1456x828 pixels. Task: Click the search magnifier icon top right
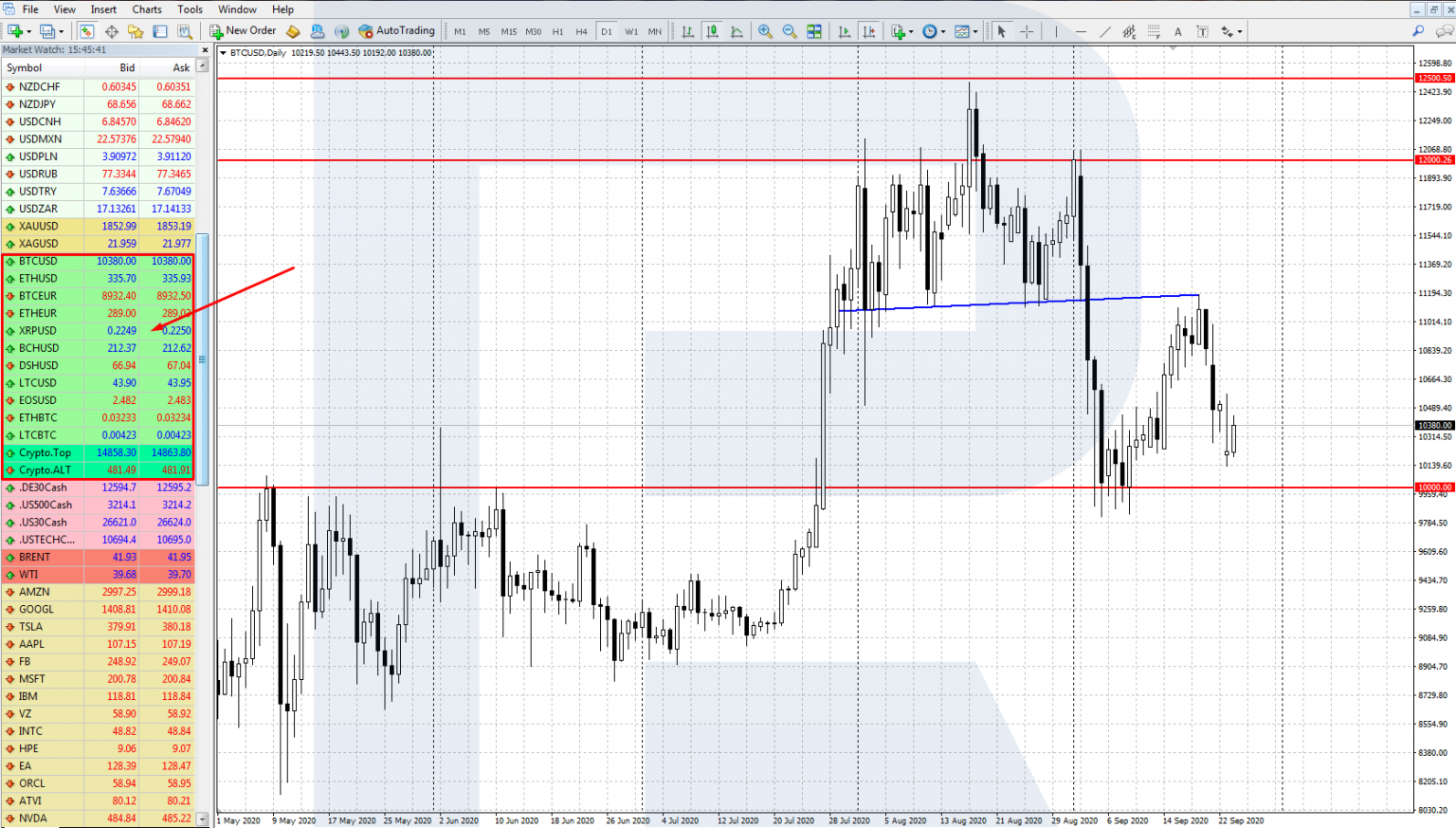[1418, 31]
